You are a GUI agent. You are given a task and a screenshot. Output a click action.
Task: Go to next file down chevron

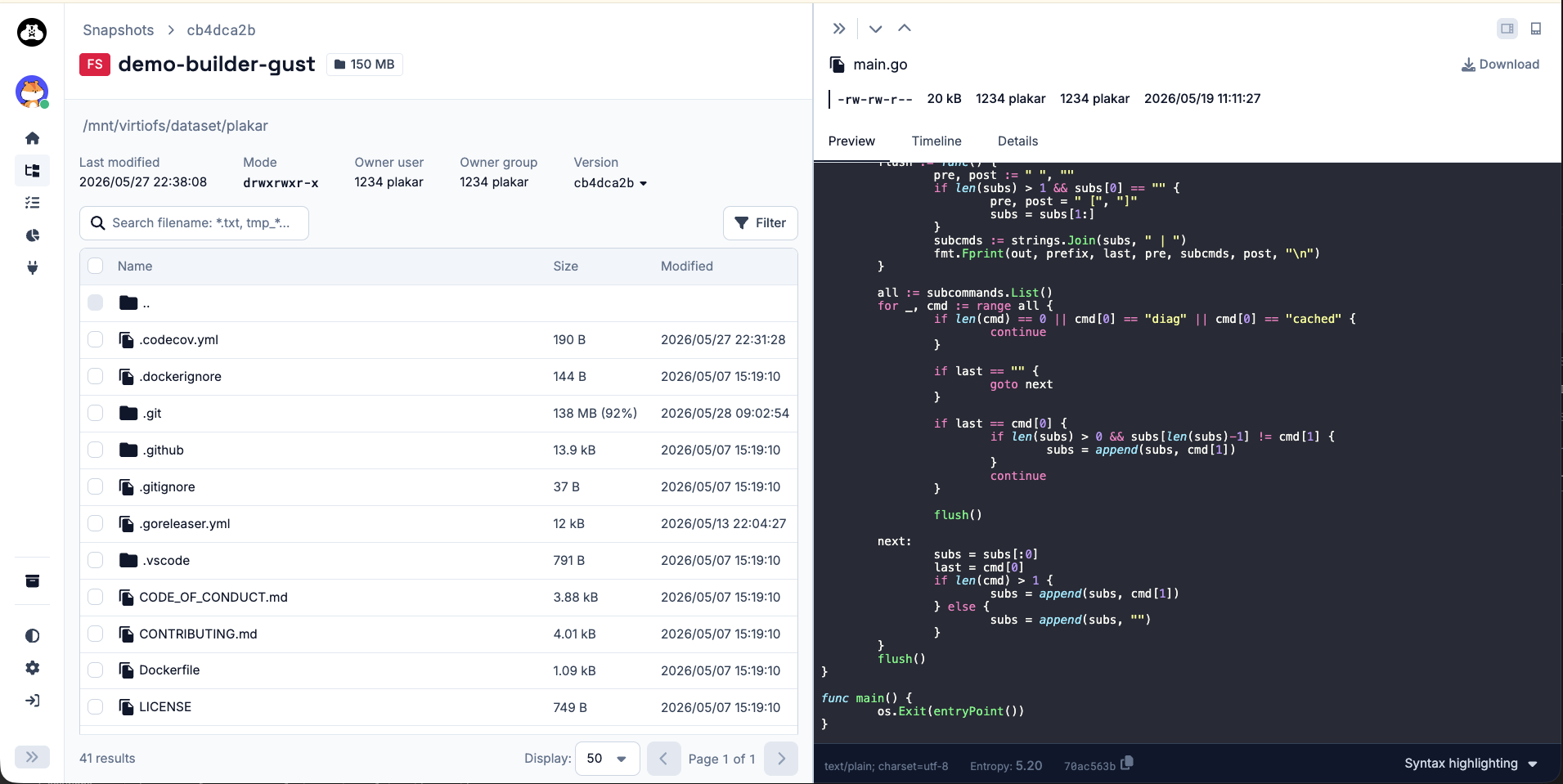[x=875, y=29]
